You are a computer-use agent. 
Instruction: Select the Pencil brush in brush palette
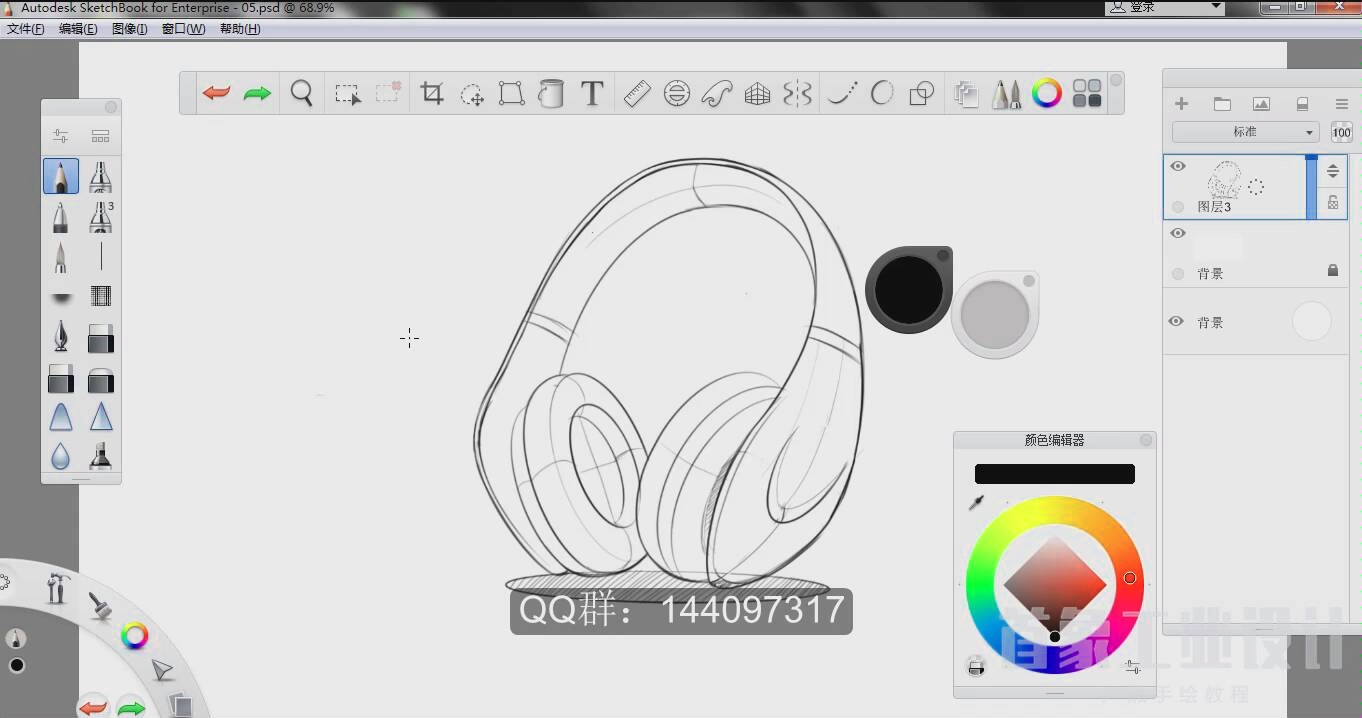(61, 176)
